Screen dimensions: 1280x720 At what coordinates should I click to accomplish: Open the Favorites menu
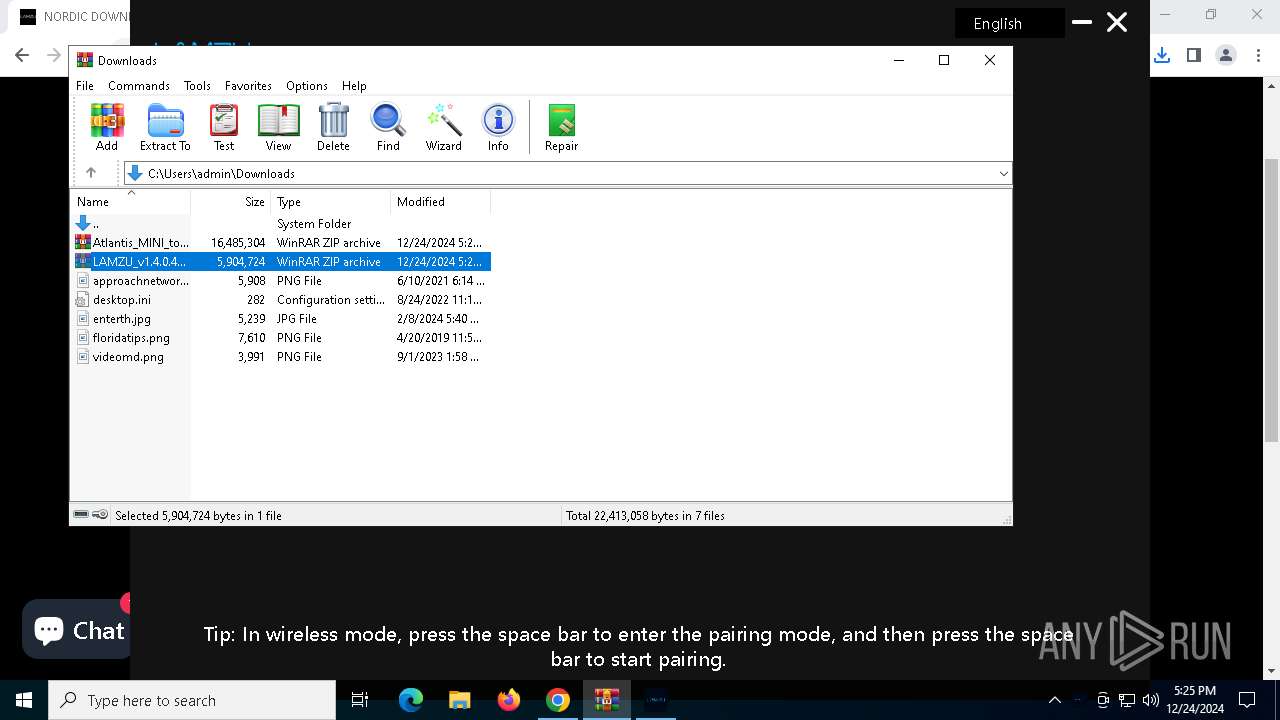click(x=248, y=86)
